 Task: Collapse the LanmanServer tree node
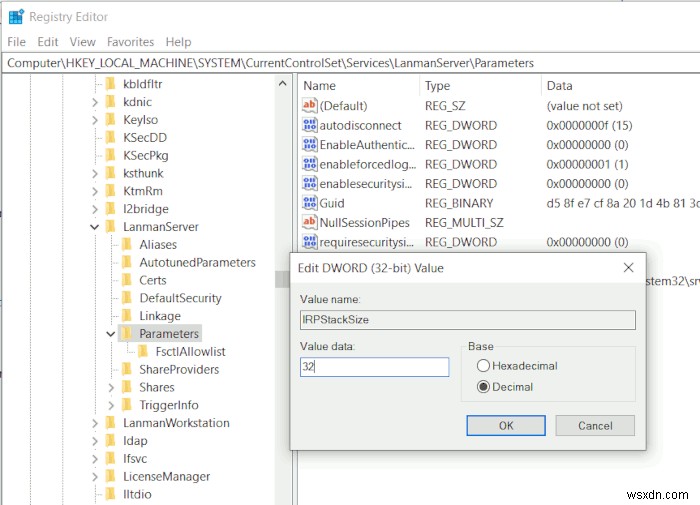(x=95, y=227)
